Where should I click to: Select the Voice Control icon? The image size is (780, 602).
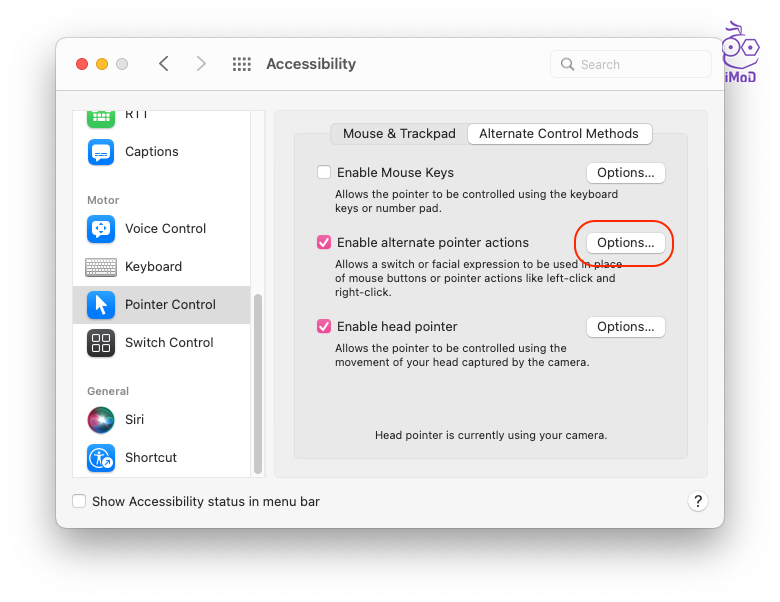(x=101, y=229)
